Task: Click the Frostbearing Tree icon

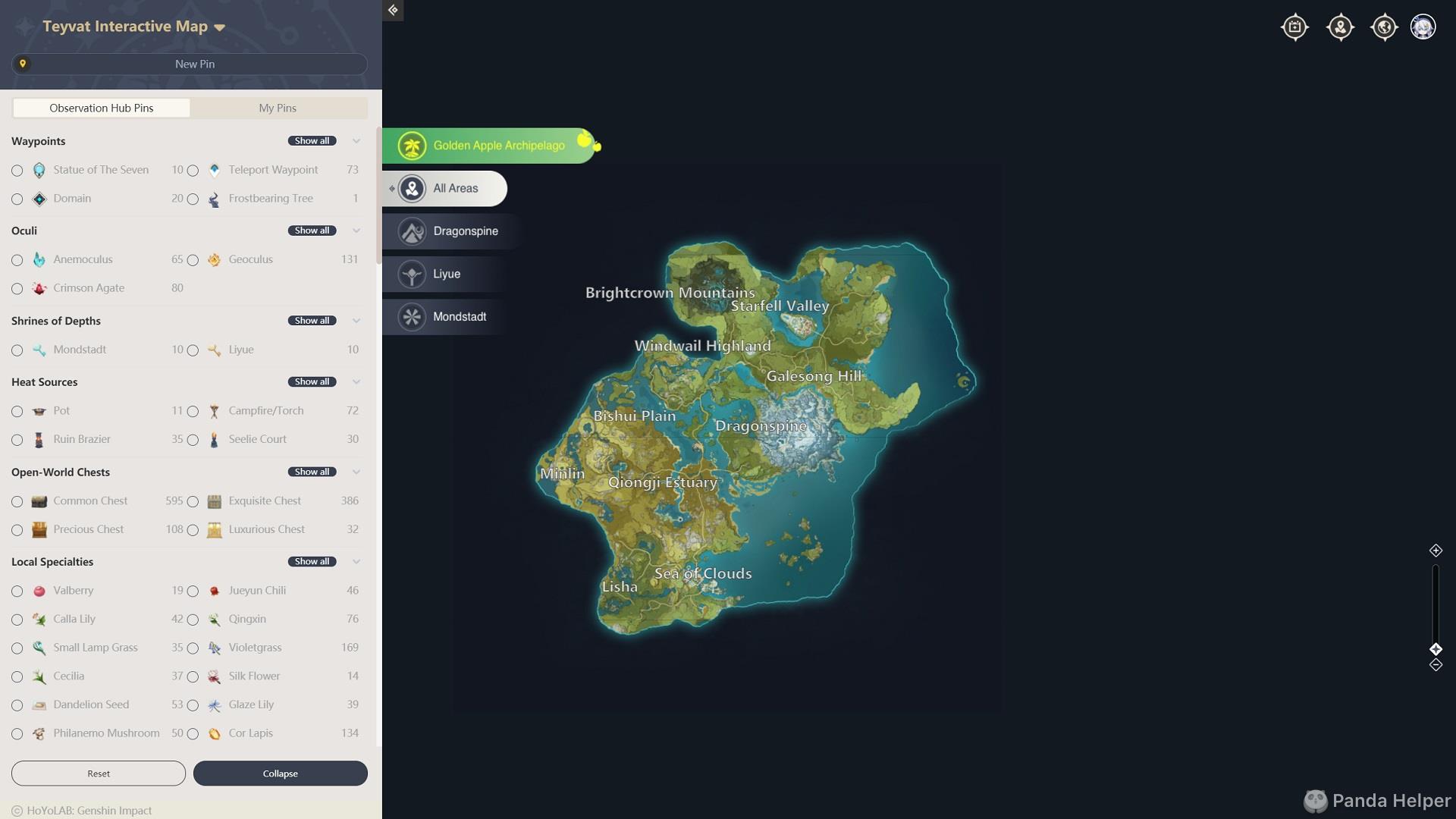Action: coord(215,199)
